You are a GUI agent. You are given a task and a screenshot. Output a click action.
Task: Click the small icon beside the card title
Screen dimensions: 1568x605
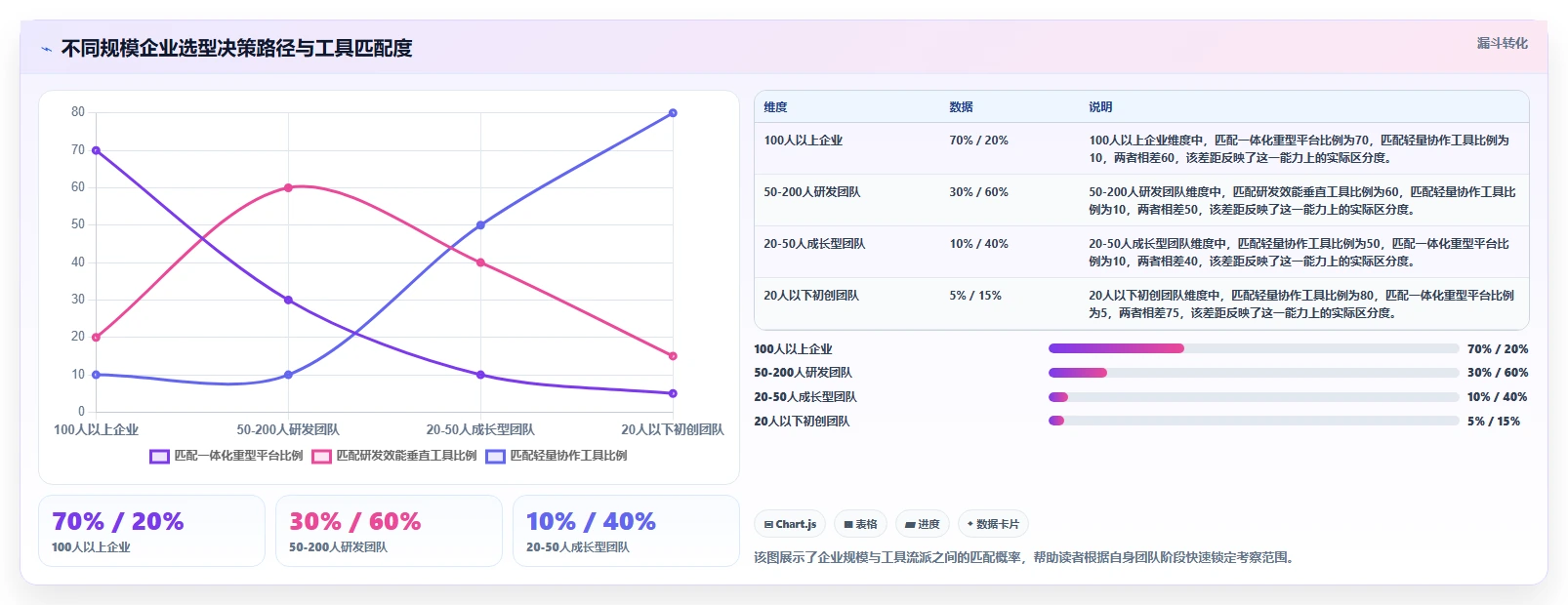click(x=46, y=49)
